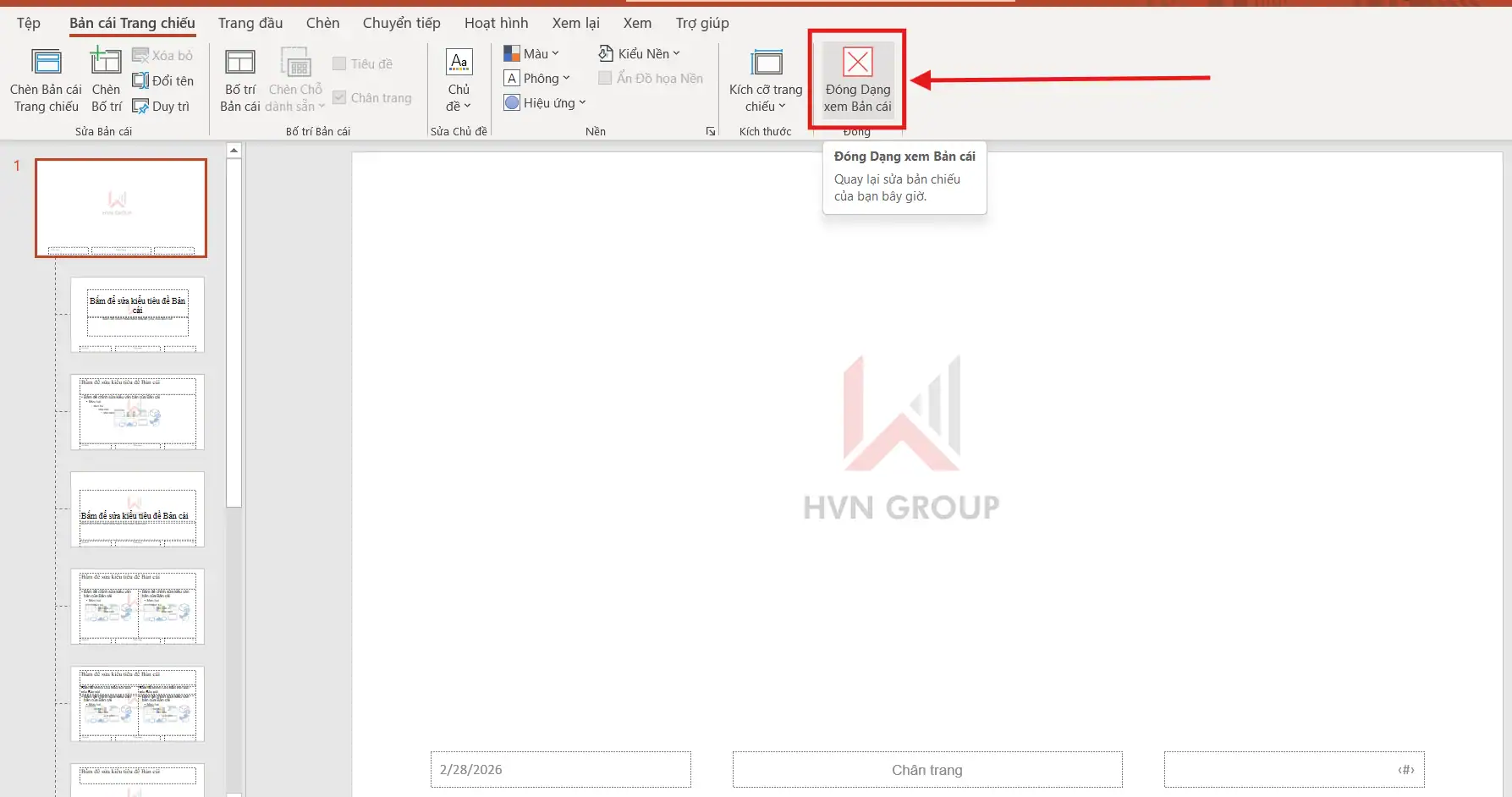Expand the Màu colors dropdown
Viewport: 1512px width, 797px height.
pyautogui.click(x=531, y=54)
